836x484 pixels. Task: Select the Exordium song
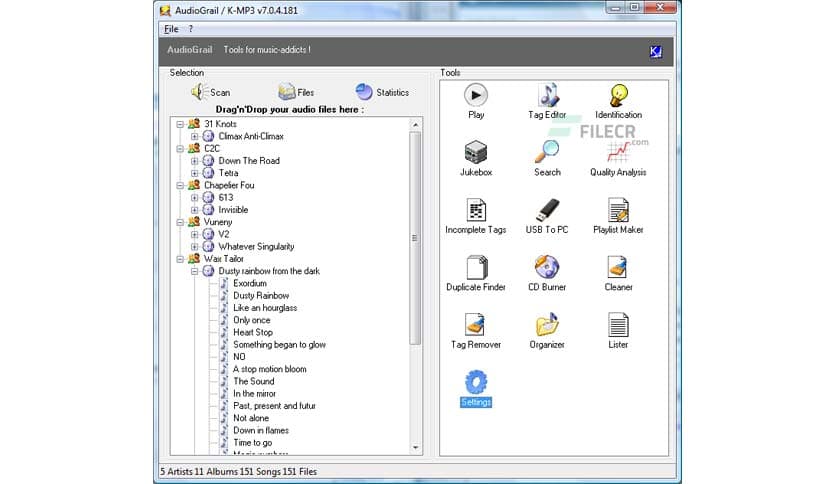250,284
